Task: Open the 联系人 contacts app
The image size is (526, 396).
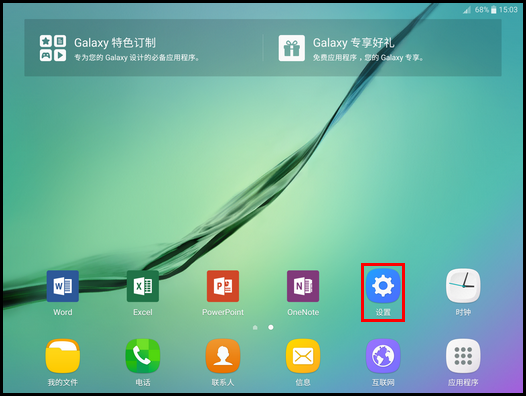Action: pos(223,356)
